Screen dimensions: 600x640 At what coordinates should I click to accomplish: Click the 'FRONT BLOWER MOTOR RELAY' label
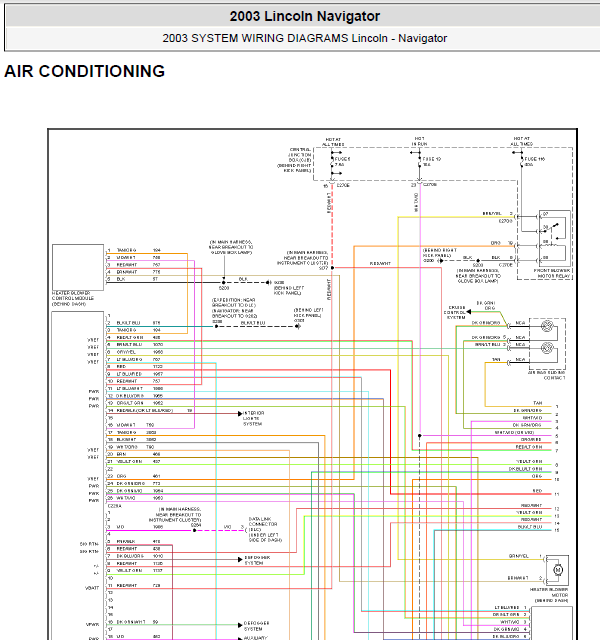[552, 273]
